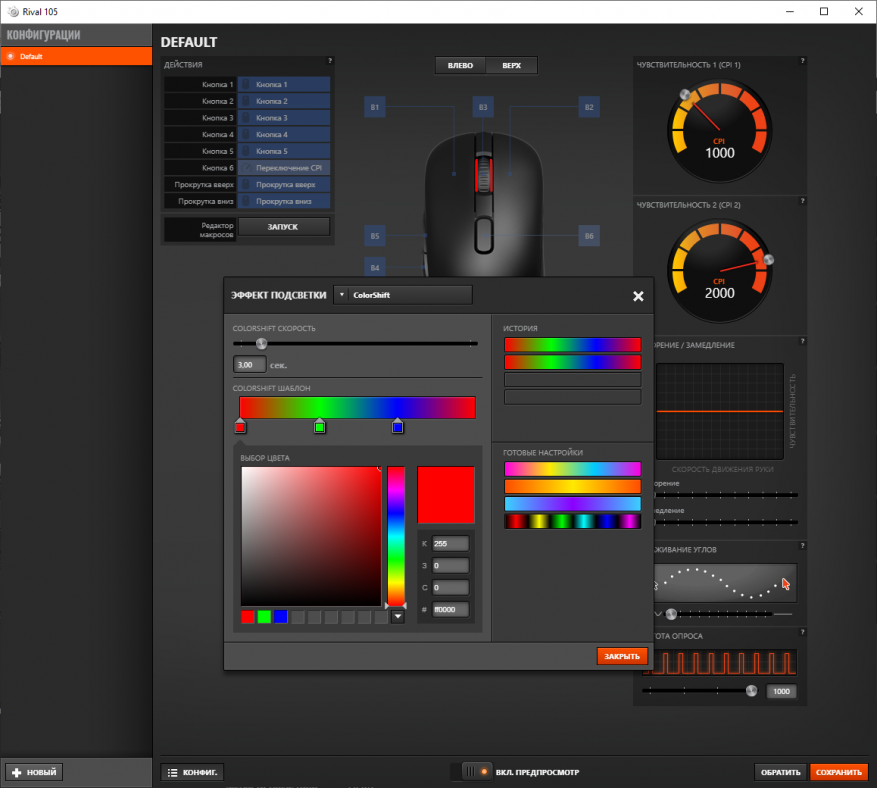Open the Кнопка 2 action assignment

tap(284, 101)
